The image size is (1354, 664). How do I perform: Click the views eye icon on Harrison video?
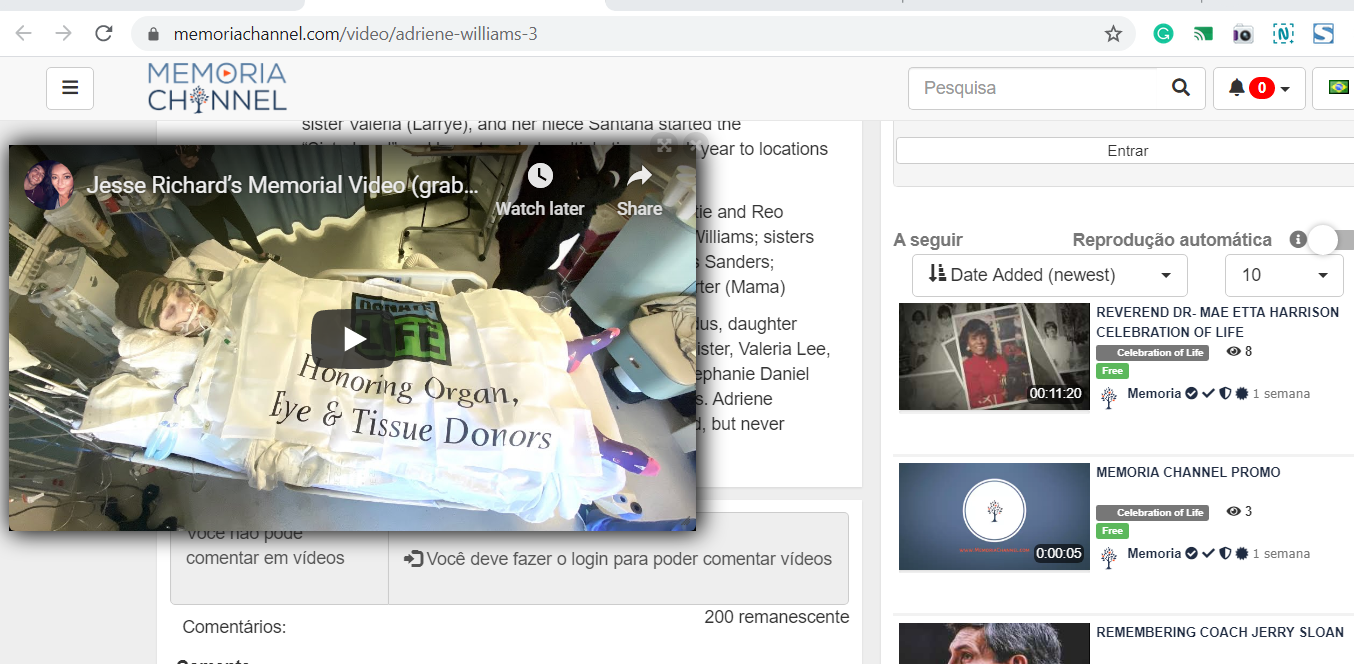(1233, 352)
